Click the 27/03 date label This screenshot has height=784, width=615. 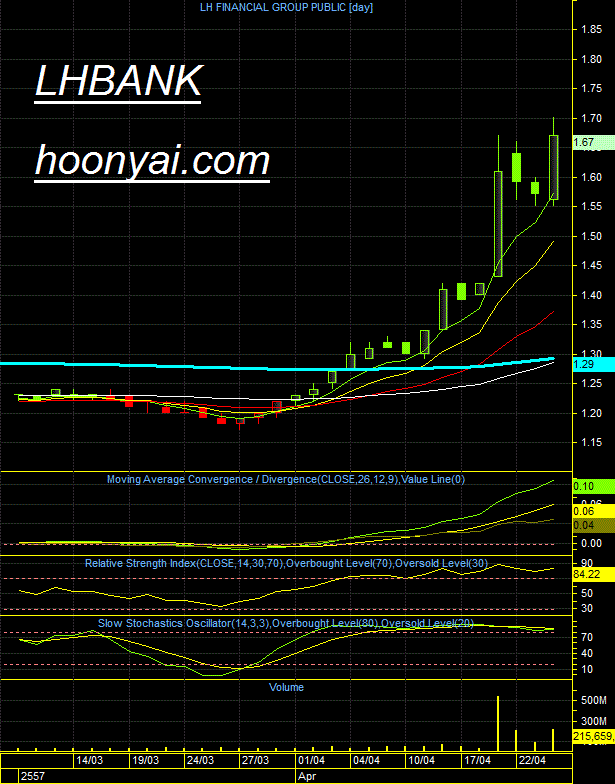pos(256,760)
